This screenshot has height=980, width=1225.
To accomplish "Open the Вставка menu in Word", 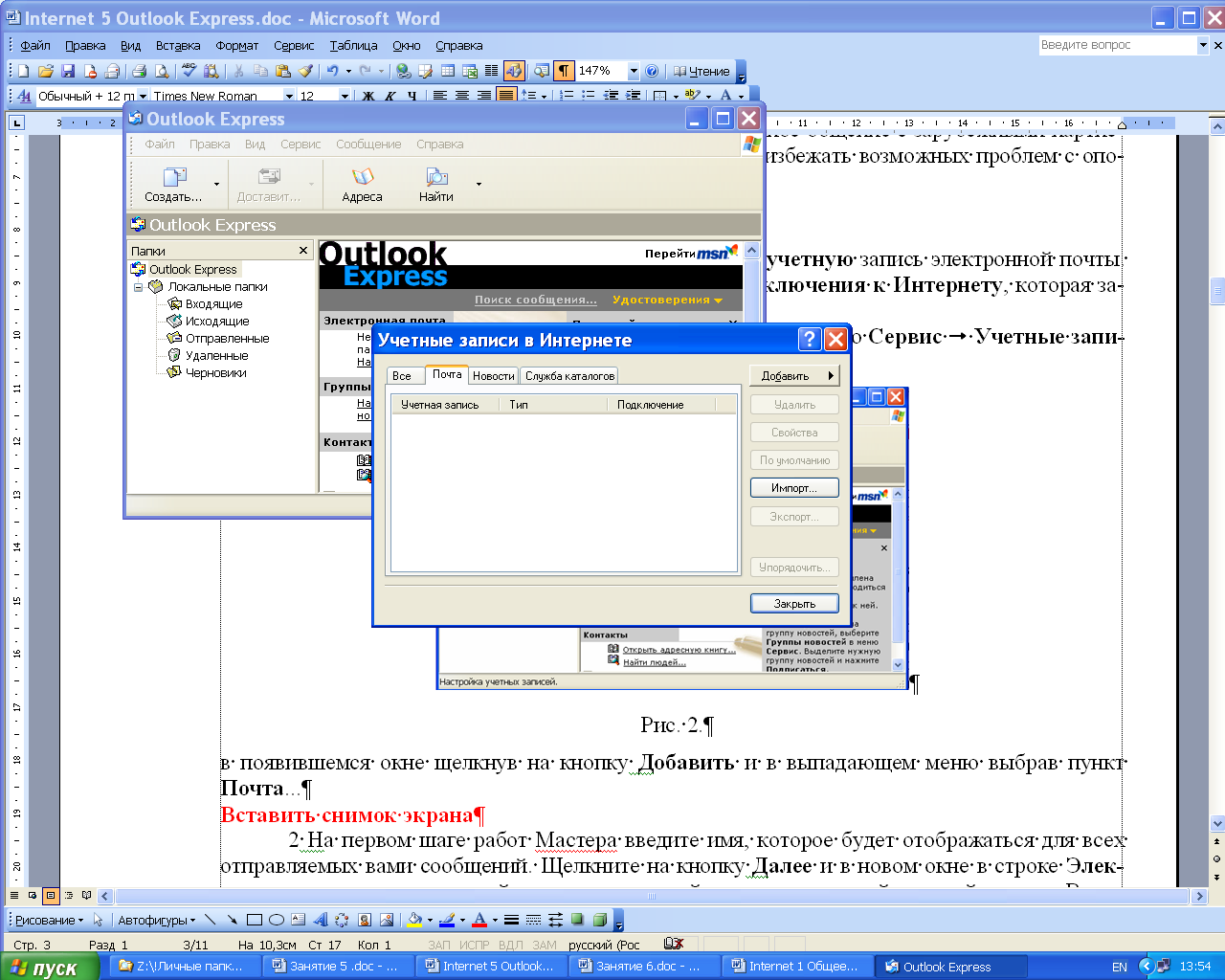I will [x=178, y=45].
